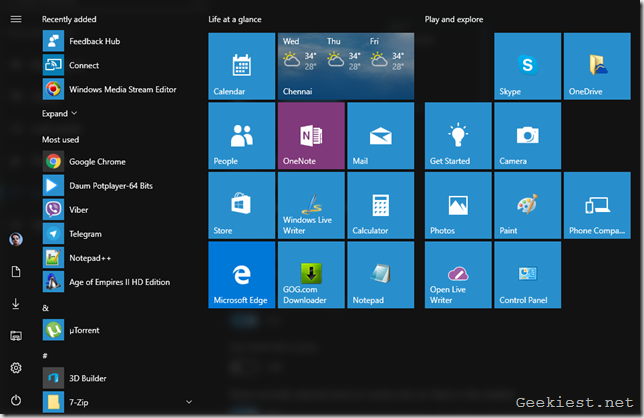Open Telegram in the app list
This screenshot has height=418, width=644.
pos(85,234)
